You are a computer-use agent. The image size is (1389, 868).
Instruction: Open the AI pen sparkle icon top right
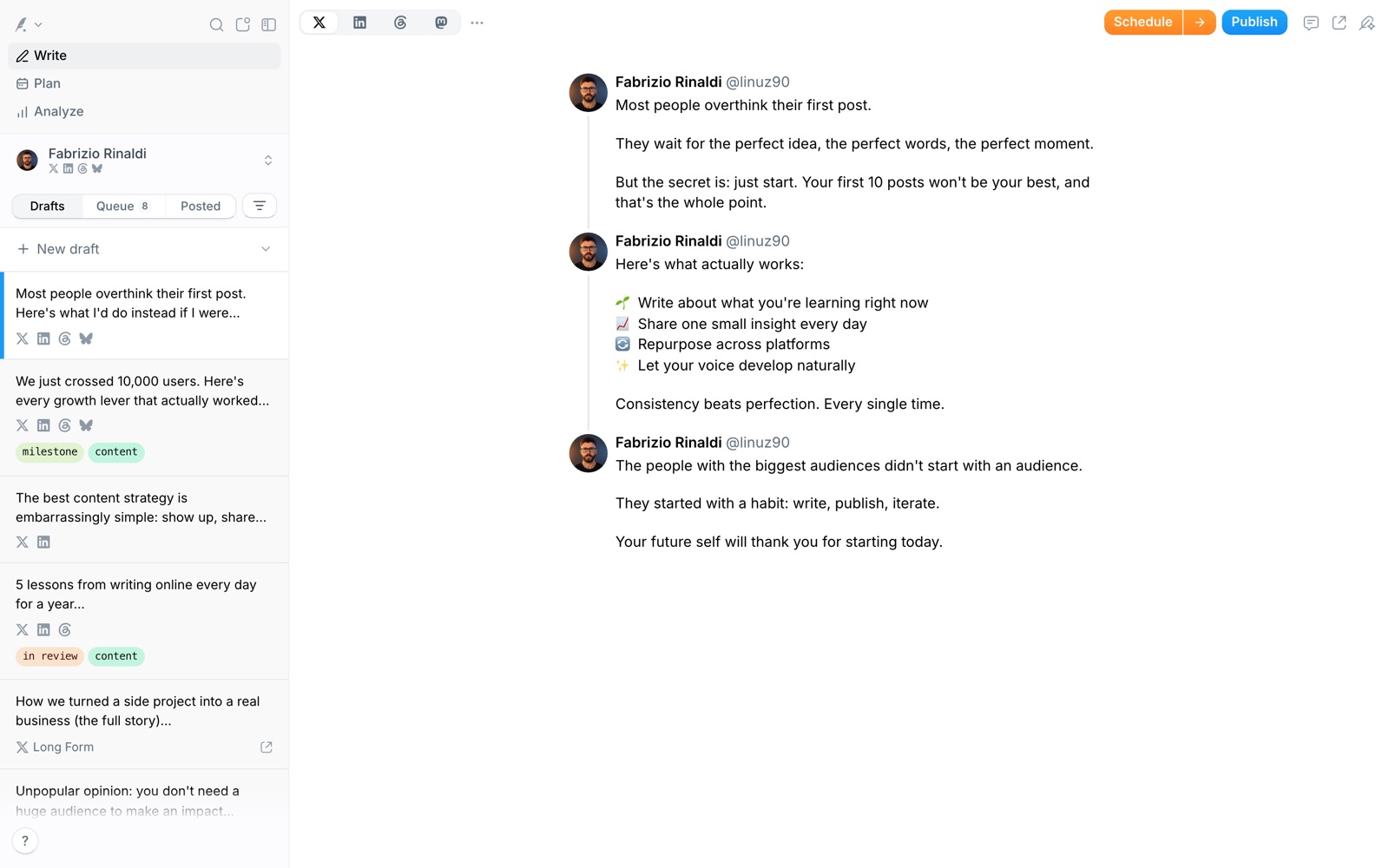point(1367,23)
